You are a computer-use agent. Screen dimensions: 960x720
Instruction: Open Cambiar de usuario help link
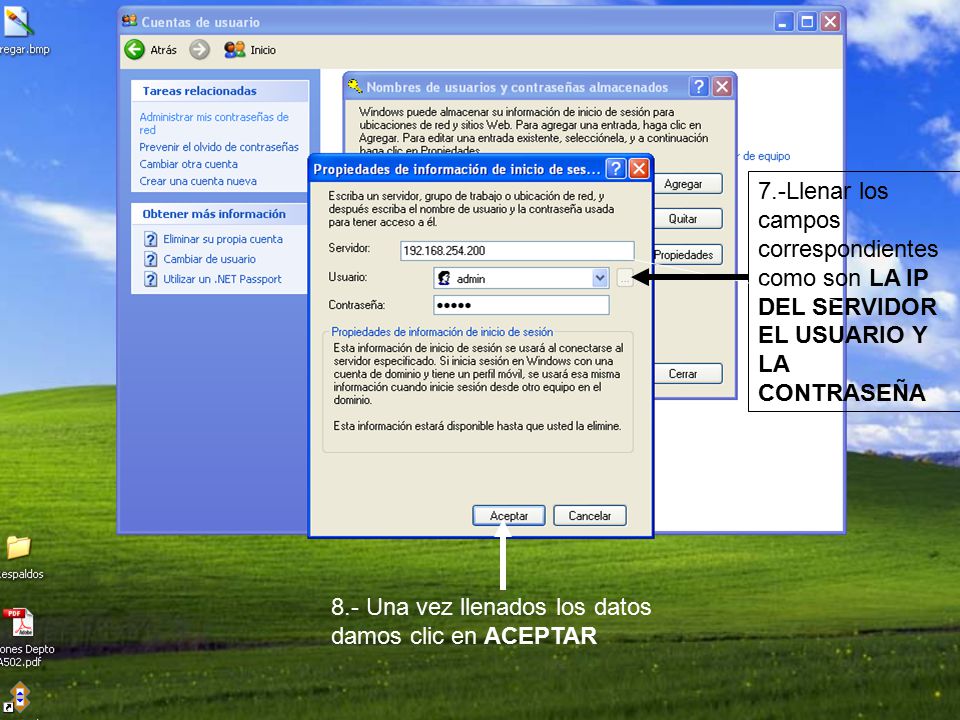(x=209, y=259)
